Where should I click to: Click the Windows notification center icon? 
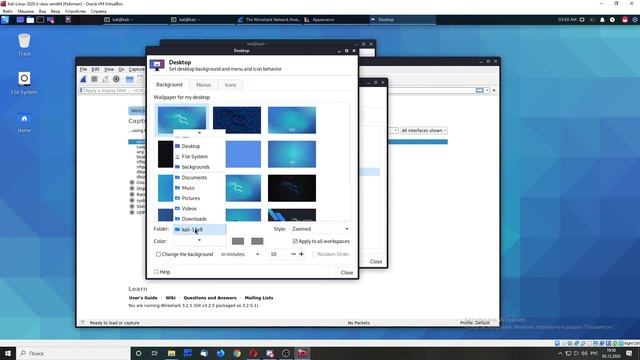click(629, 353)
